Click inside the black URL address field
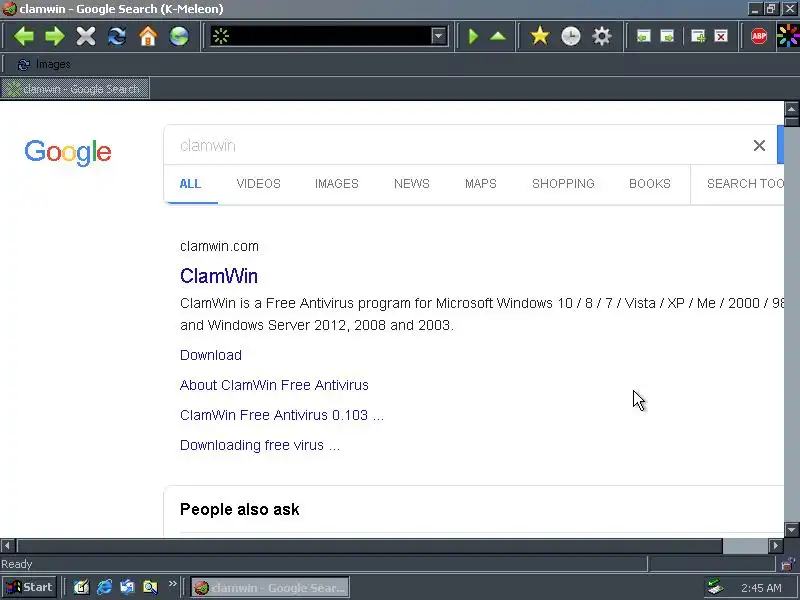The width and height of the screenshot is (800, 600). (x=331, y=36)
